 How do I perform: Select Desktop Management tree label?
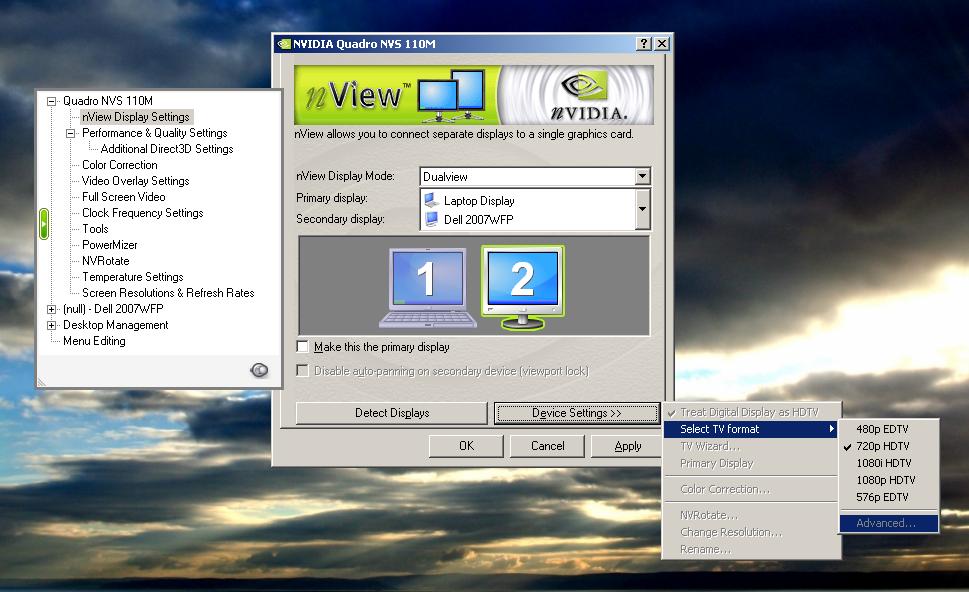[116, 325]
